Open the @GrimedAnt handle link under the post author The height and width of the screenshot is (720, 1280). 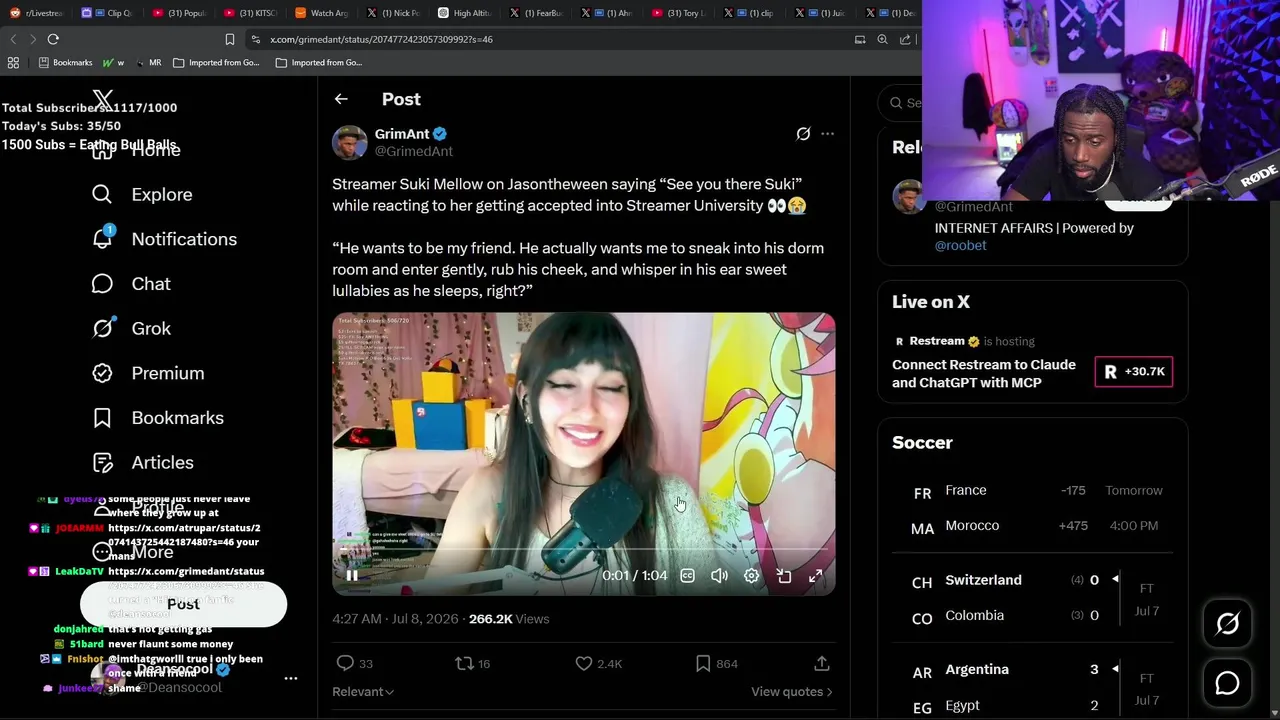coord(414,151)
